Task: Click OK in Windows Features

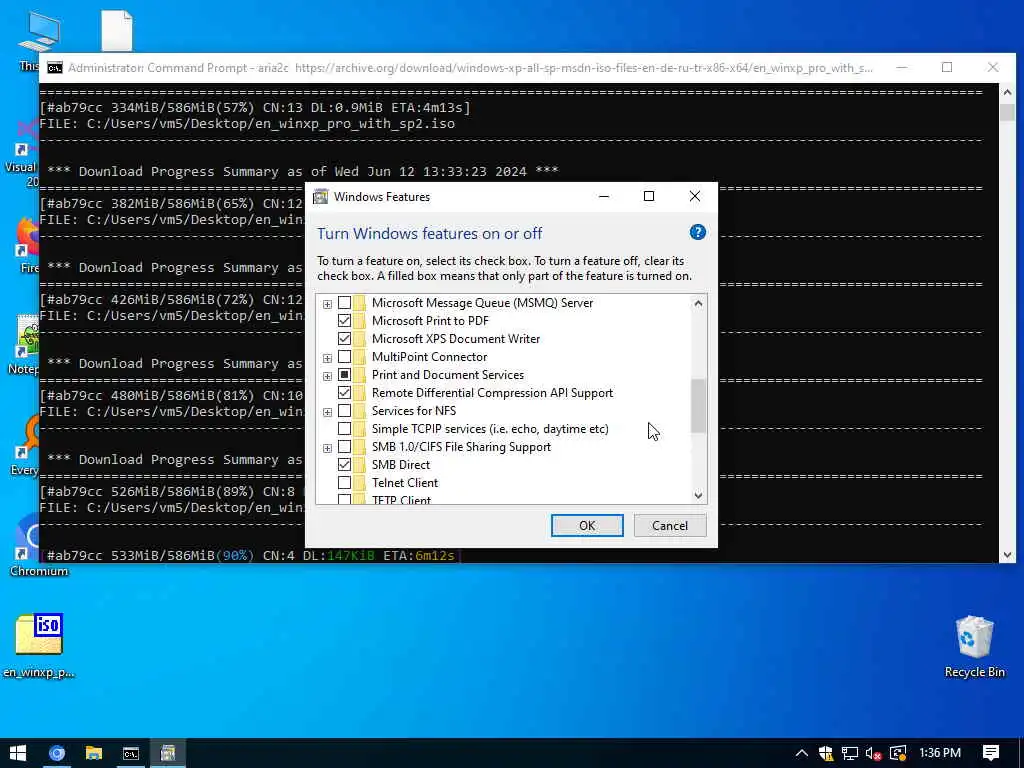Action: pyautogui.click(x=587, y=526)
